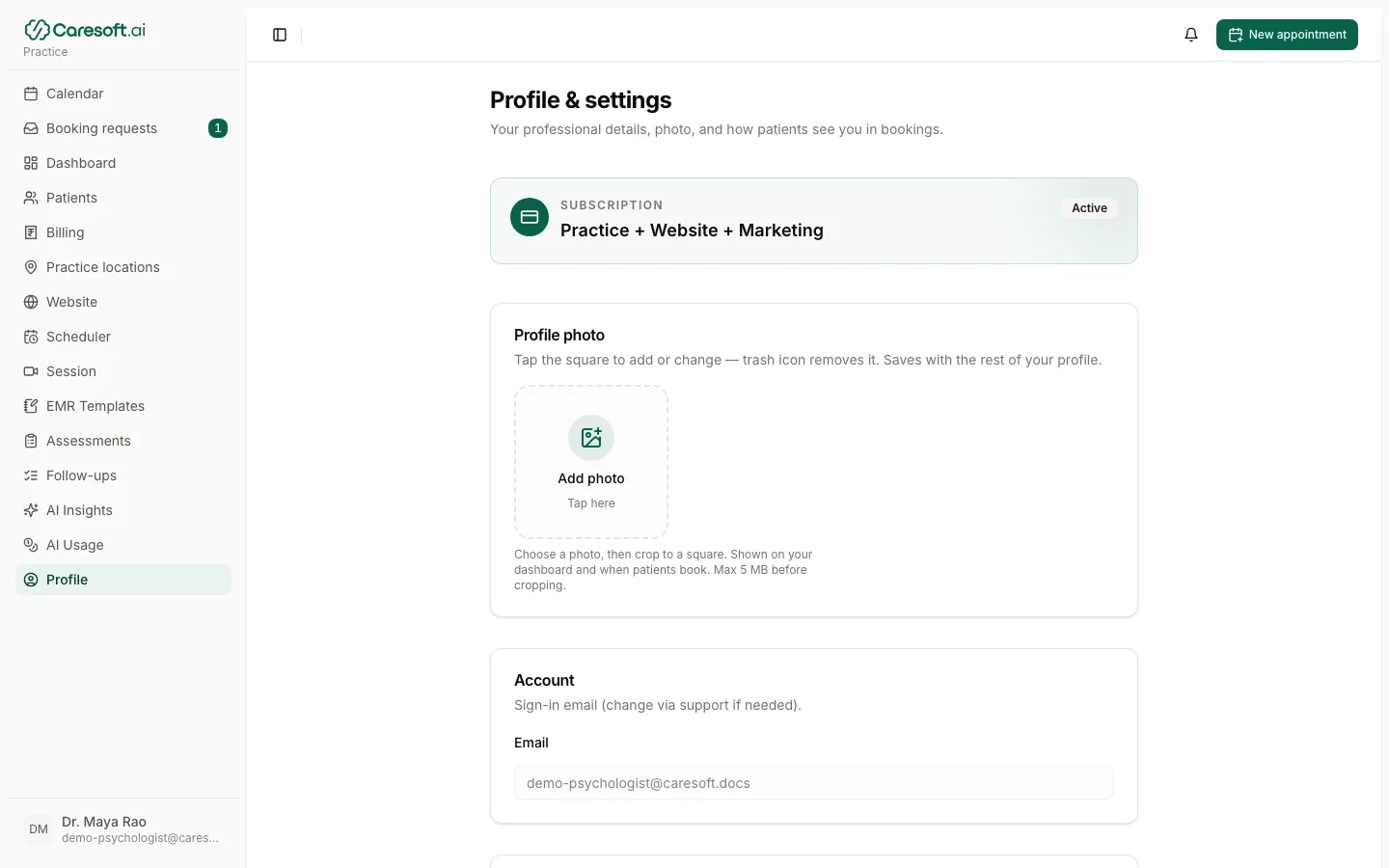The width and height of the screenshot is (1389, 868).
Task: Click the add image icon
Action: tap(591, 438)
